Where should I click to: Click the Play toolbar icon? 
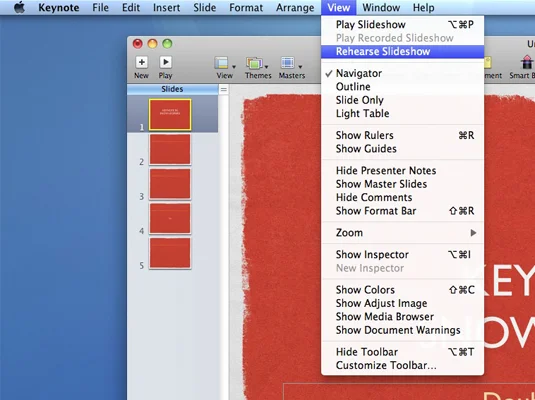pos(165,62)
